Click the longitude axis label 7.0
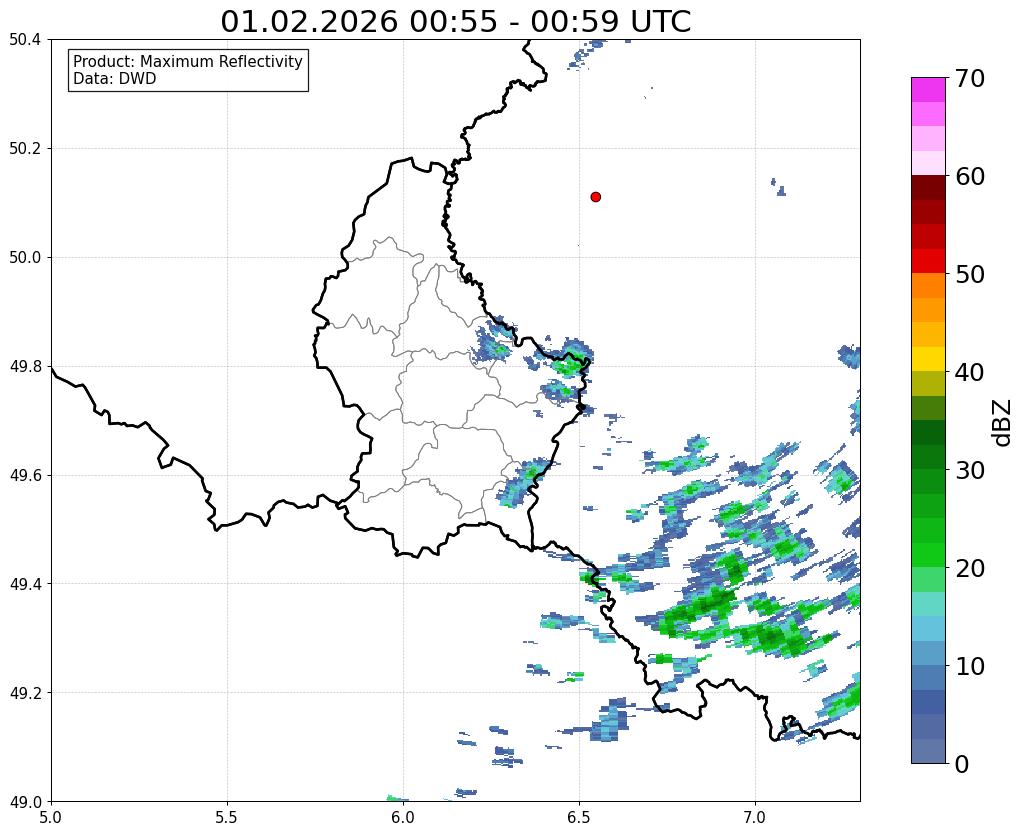 coord(755,817)
